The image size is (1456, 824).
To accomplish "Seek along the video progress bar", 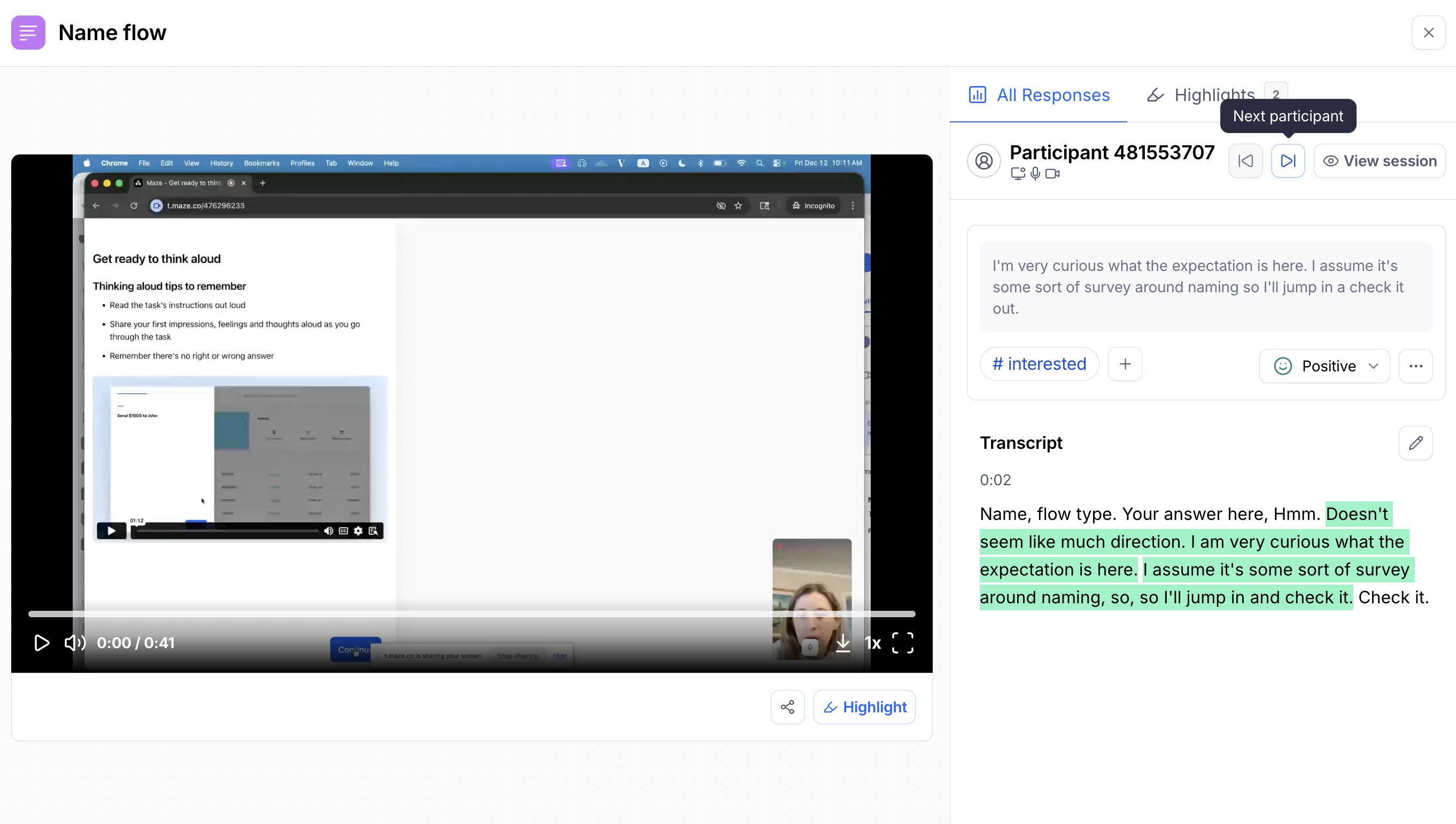I will tap(471, 613).
